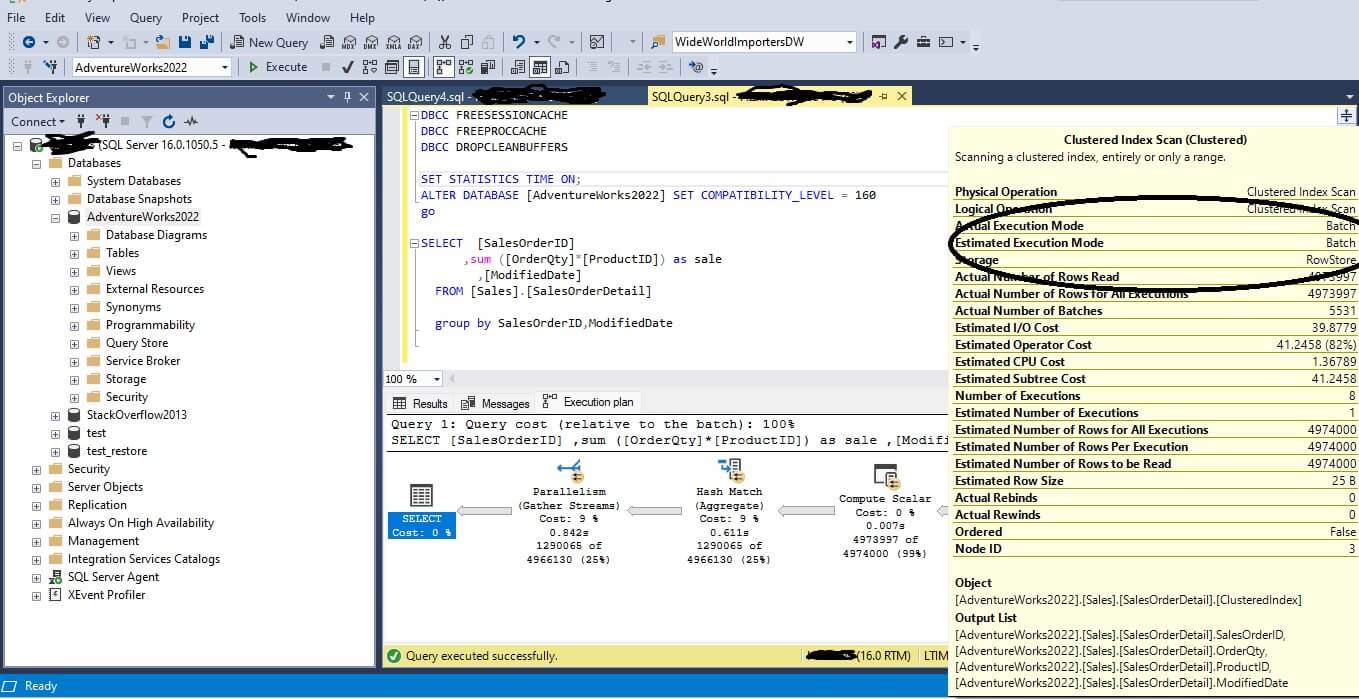Open Activity Monitor pulse icon in Object Explorer
This screenshot has width=1359, height=699.
click(190, 122)
